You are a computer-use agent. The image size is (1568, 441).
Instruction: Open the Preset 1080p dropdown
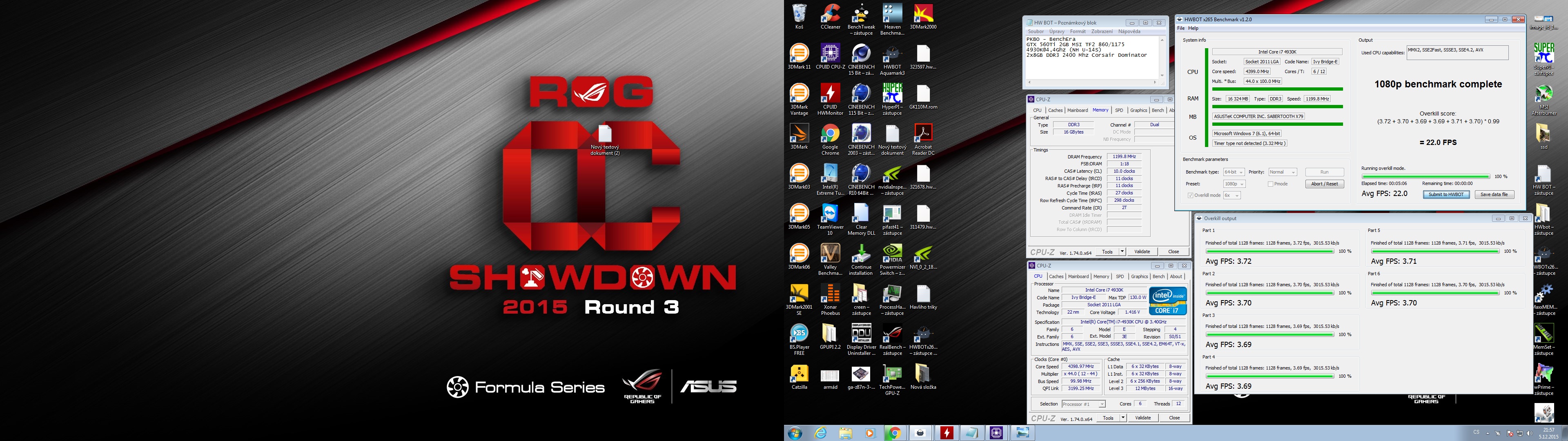click(x=1234, y=184)
